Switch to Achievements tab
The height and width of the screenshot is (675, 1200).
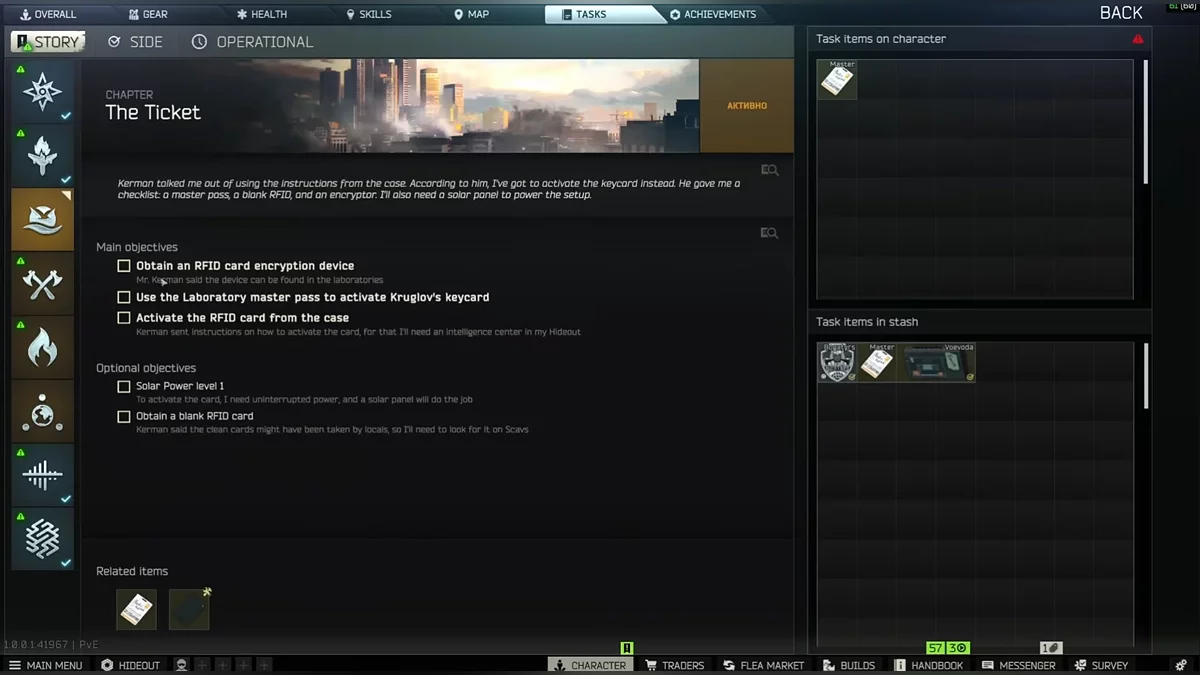click(713, 14)
